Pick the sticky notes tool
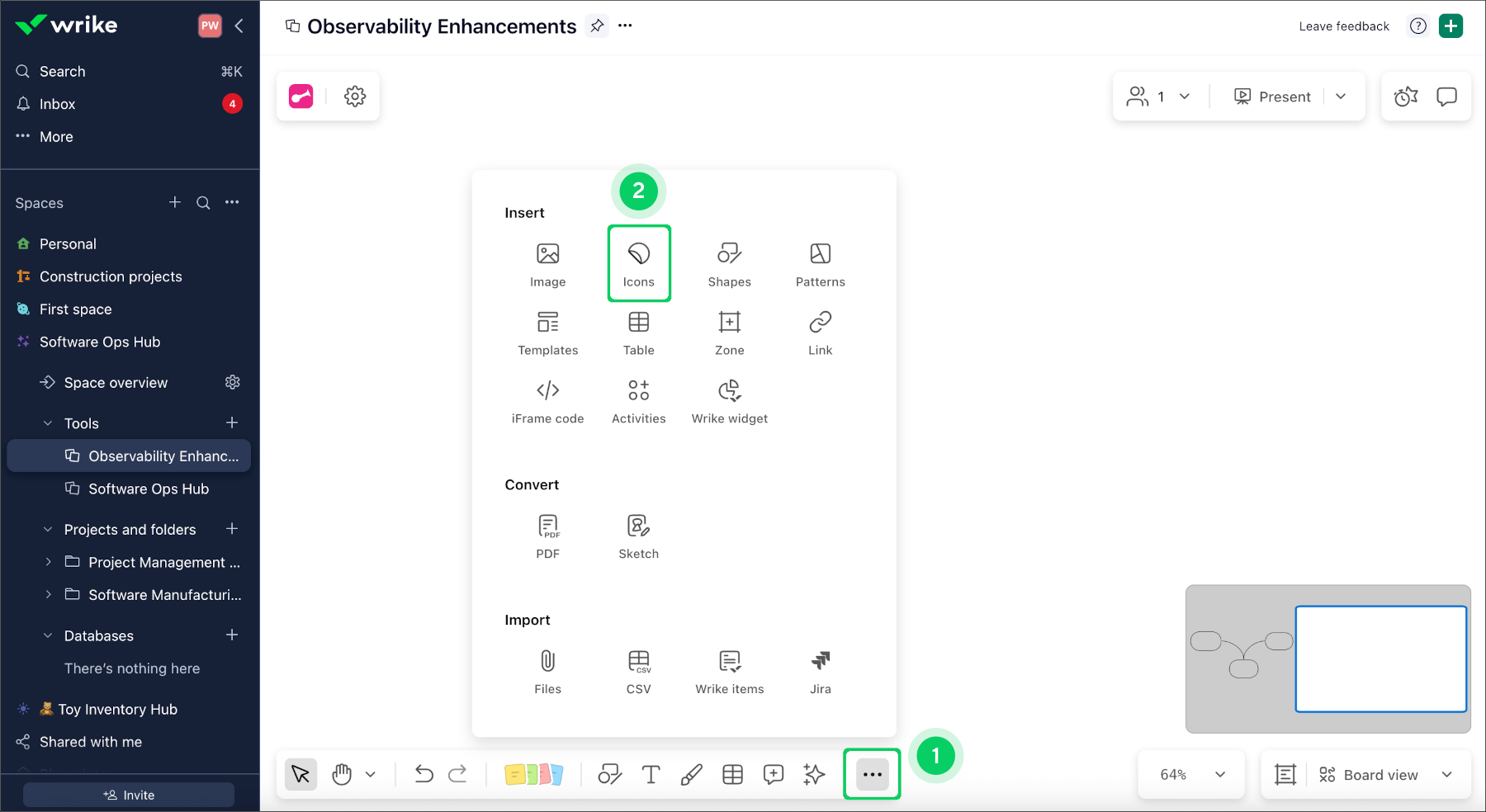The image size is (1486, 812). click(533, 774)
